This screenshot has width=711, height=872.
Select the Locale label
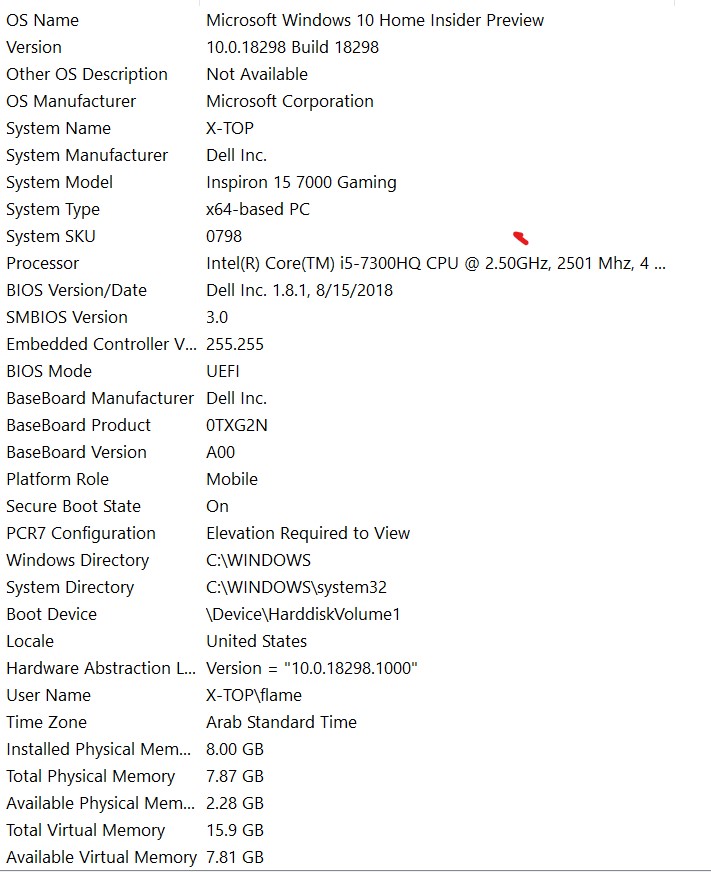(30, 641)
